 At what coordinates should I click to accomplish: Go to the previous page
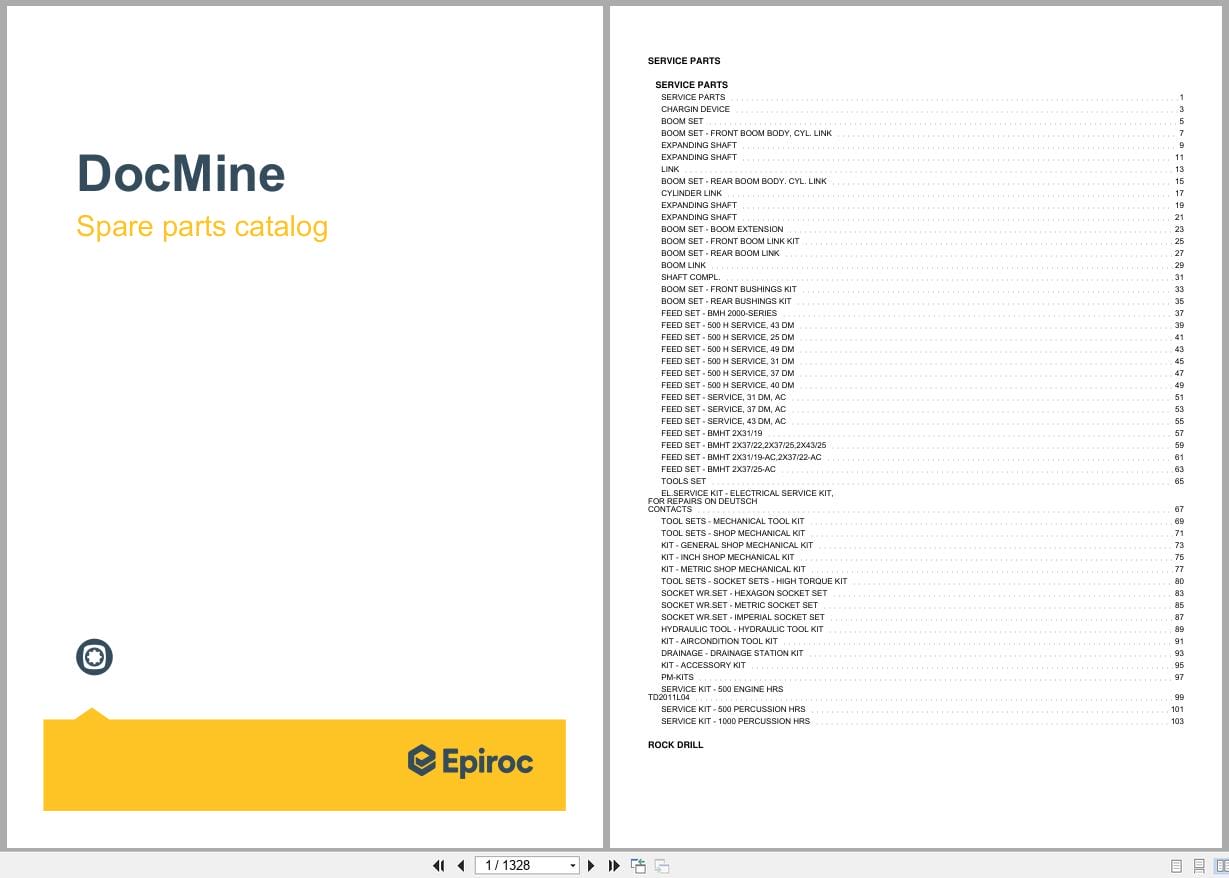(461, 866)
